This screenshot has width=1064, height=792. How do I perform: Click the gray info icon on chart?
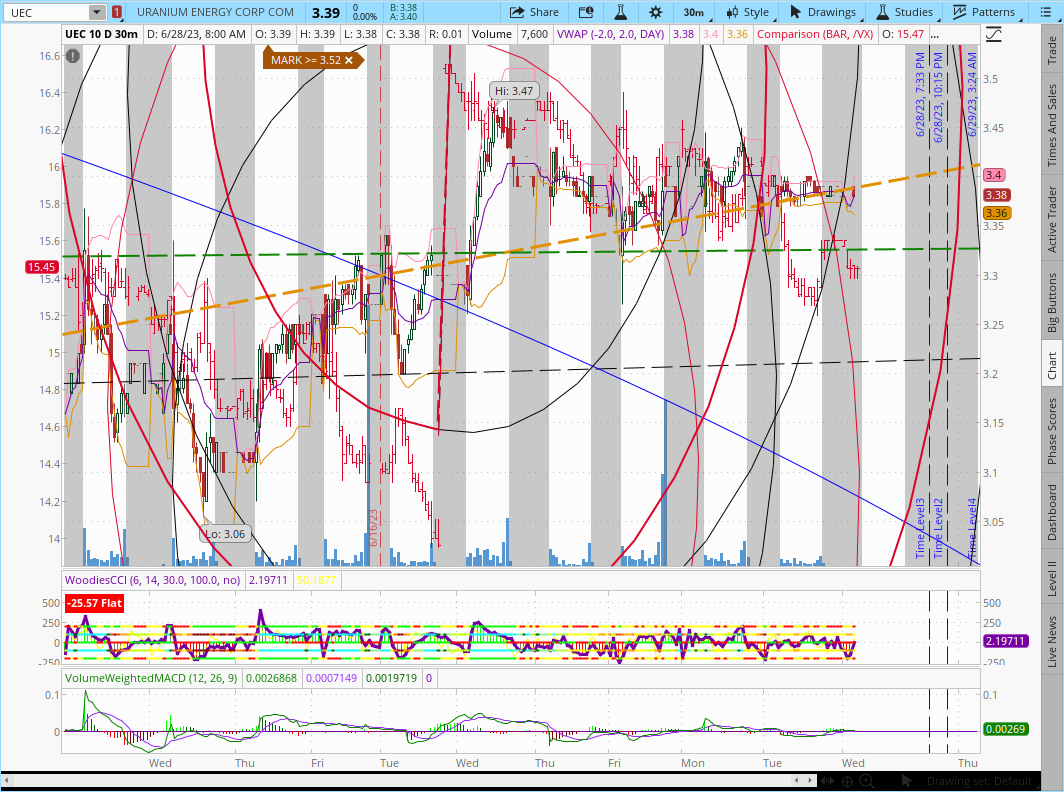click(73, 57)
